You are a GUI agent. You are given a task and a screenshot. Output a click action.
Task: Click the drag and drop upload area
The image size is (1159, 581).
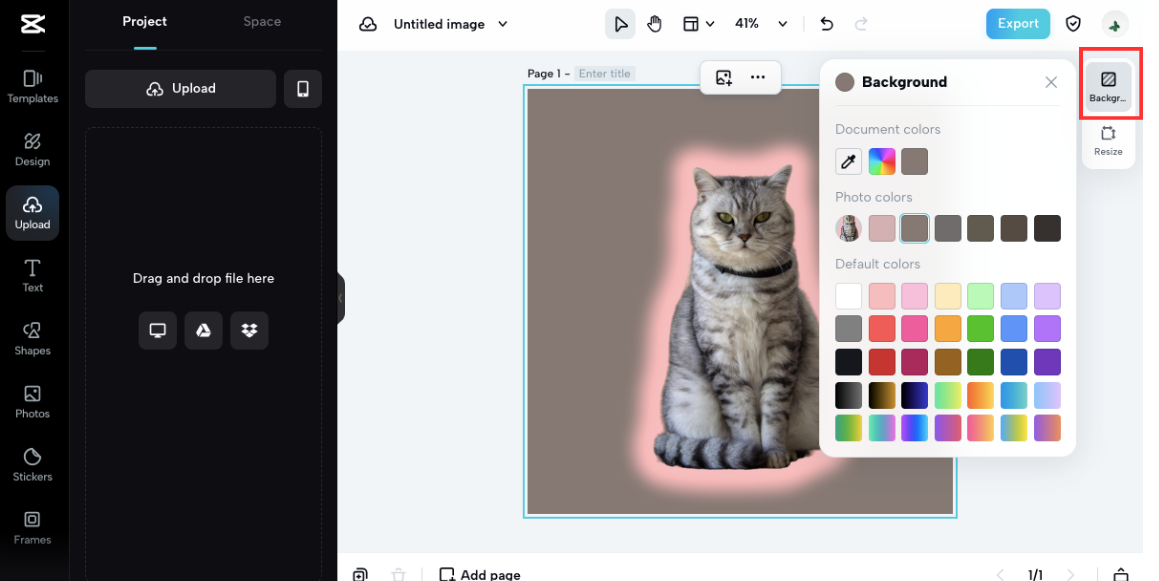(203, 353)
